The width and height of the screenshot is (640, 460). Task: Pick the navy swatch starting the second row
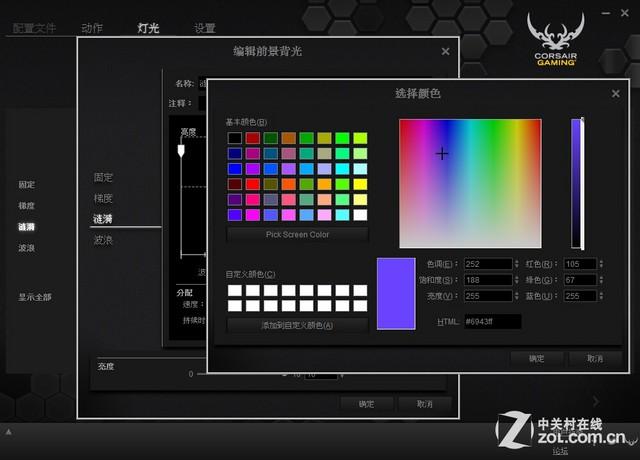(235, 153)
